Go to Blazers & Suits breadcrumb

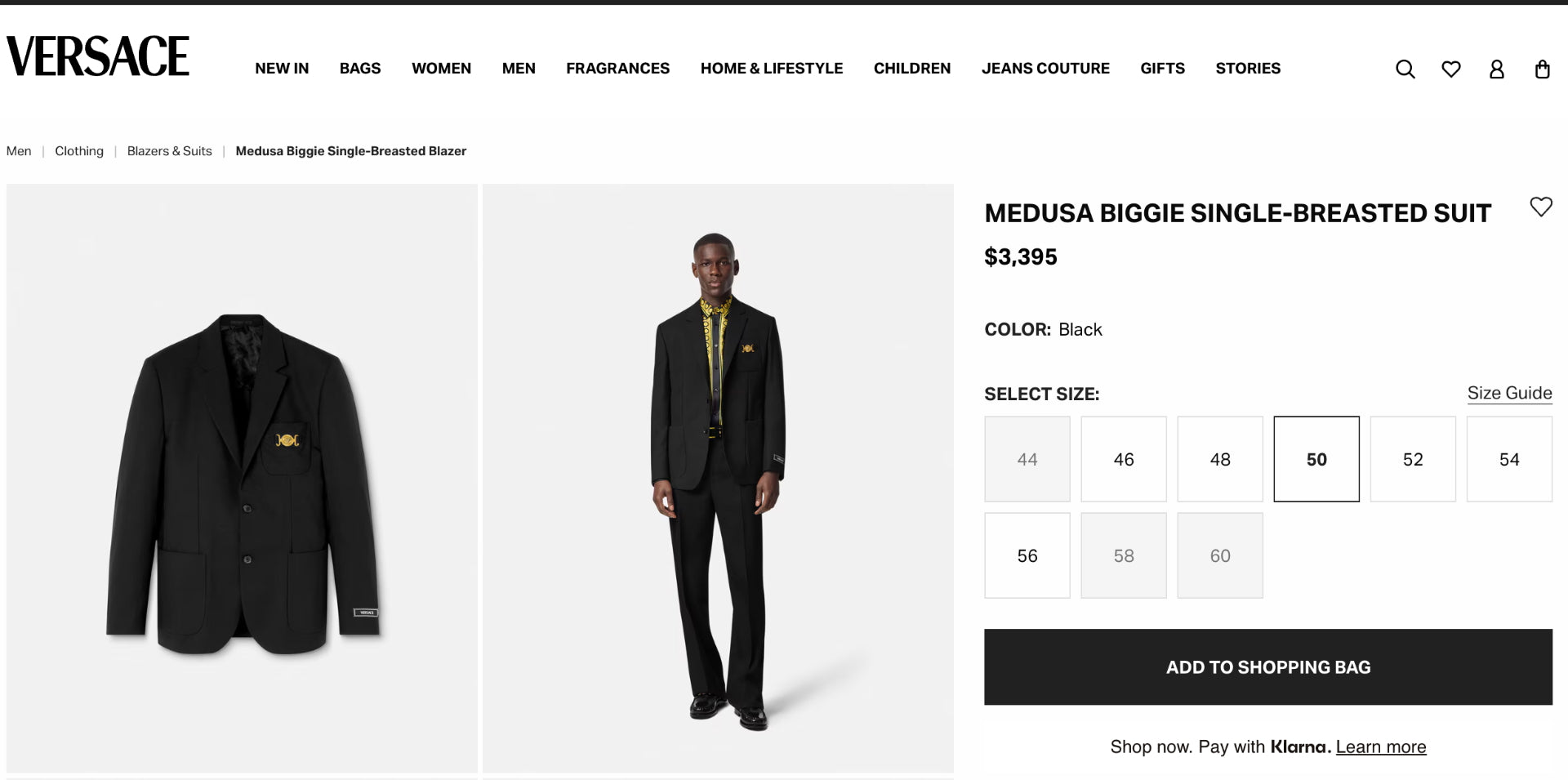point(169,151)
